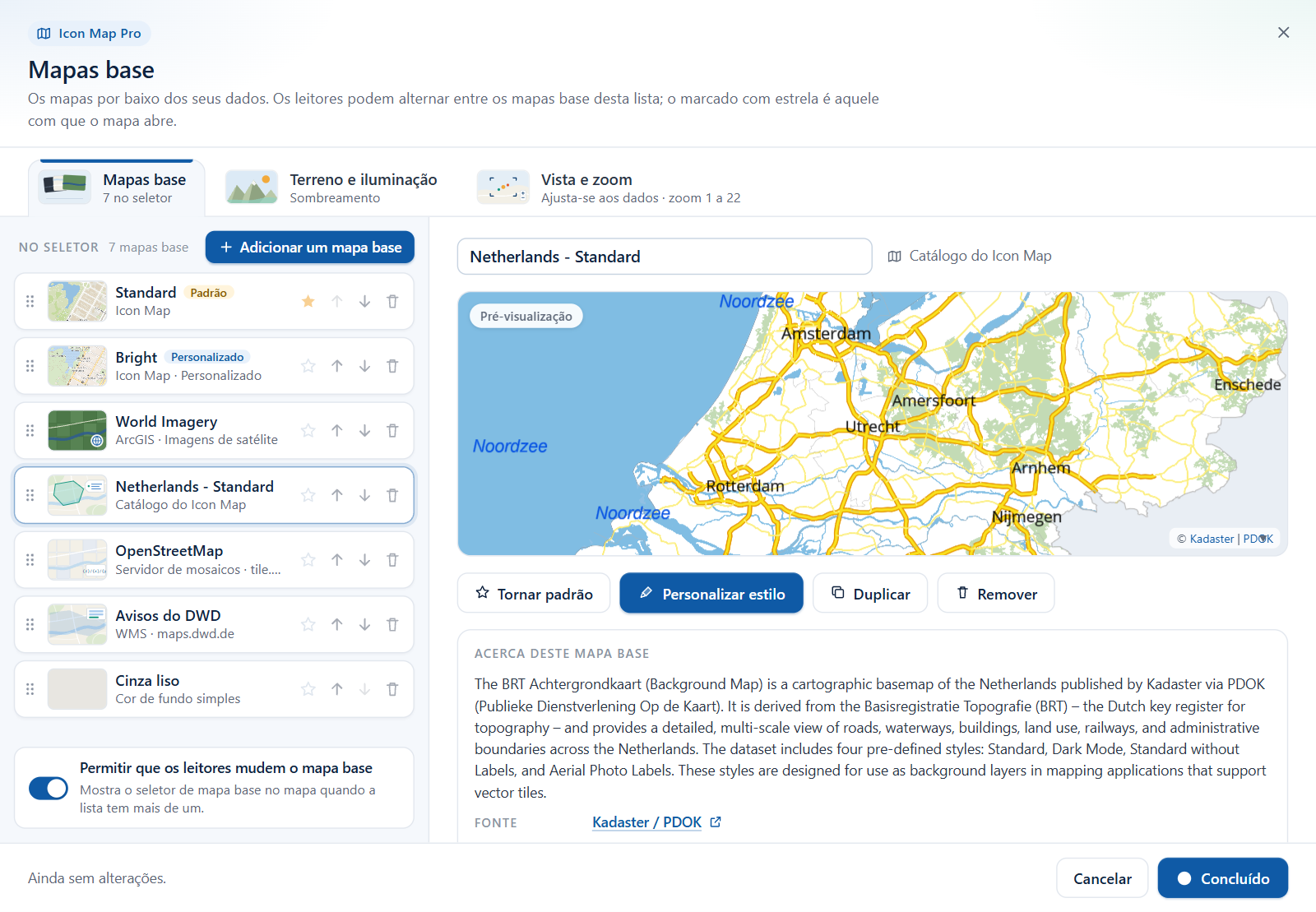The height and width of the screenshot is (912, 1316).
Task: Grab the drag handle of OpenStreetMap row
Action: coord(30,560)
